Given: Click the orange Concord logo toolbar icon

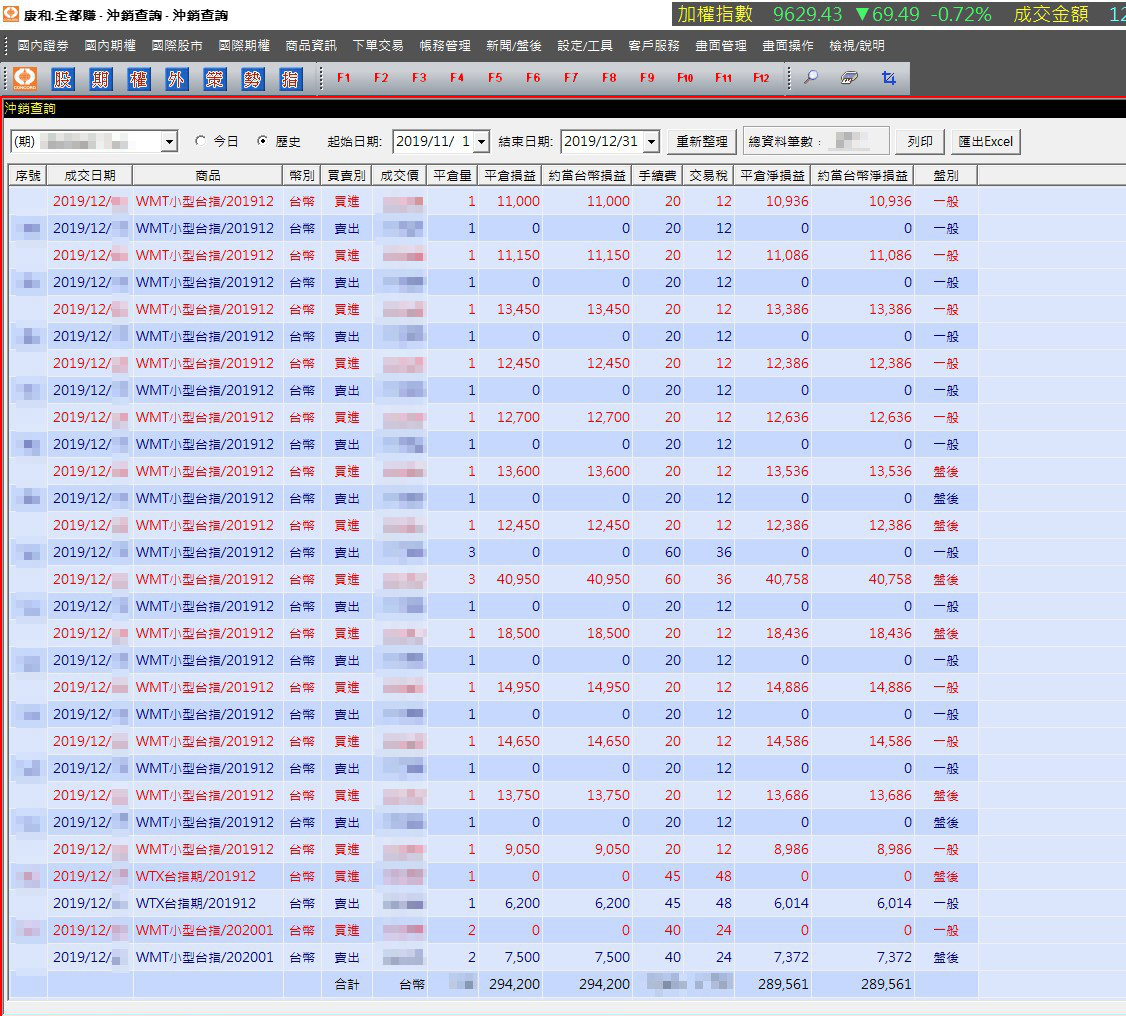Looking at the screenshot, I should pos(25,78).
